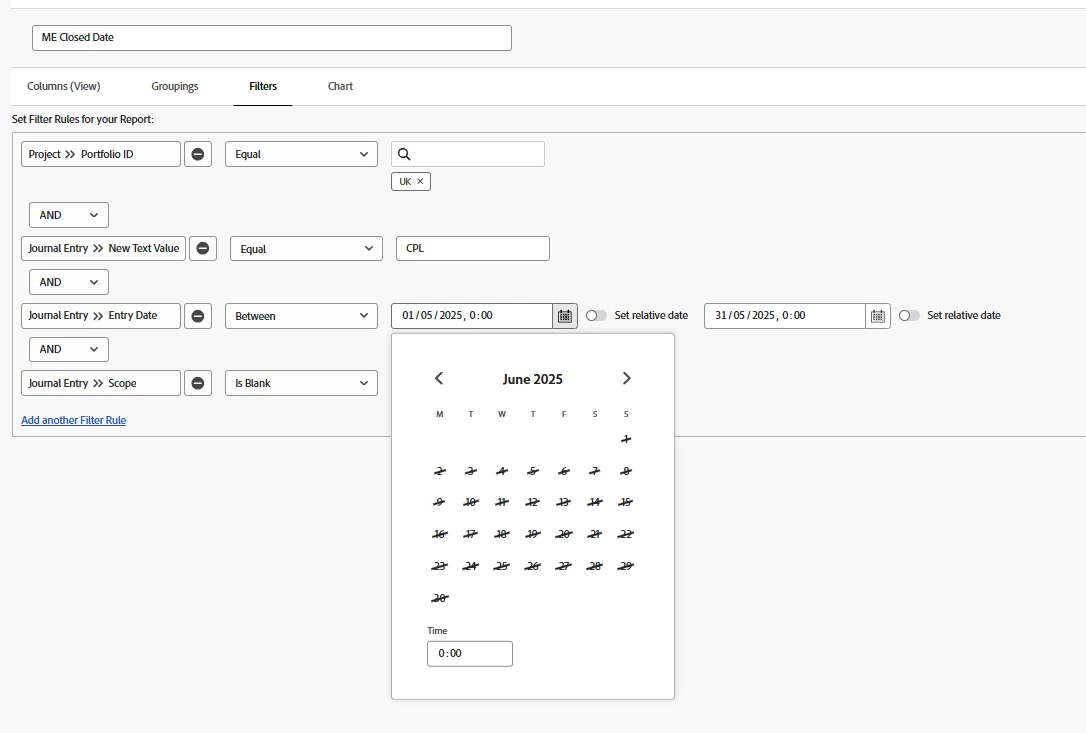Select June 20 in the calendar

click(x=564, y=534)
